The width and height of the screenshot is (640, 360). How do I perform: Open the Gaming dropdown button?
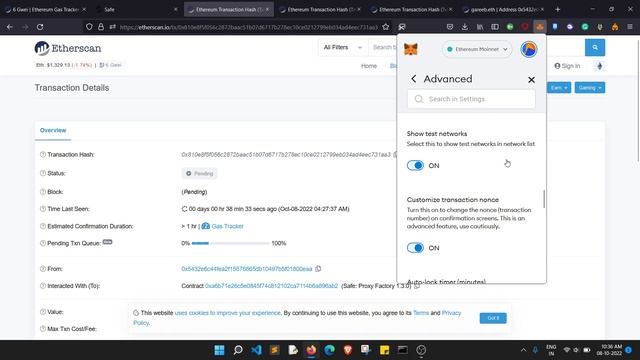pyautogui.click(x=590, y=88)
